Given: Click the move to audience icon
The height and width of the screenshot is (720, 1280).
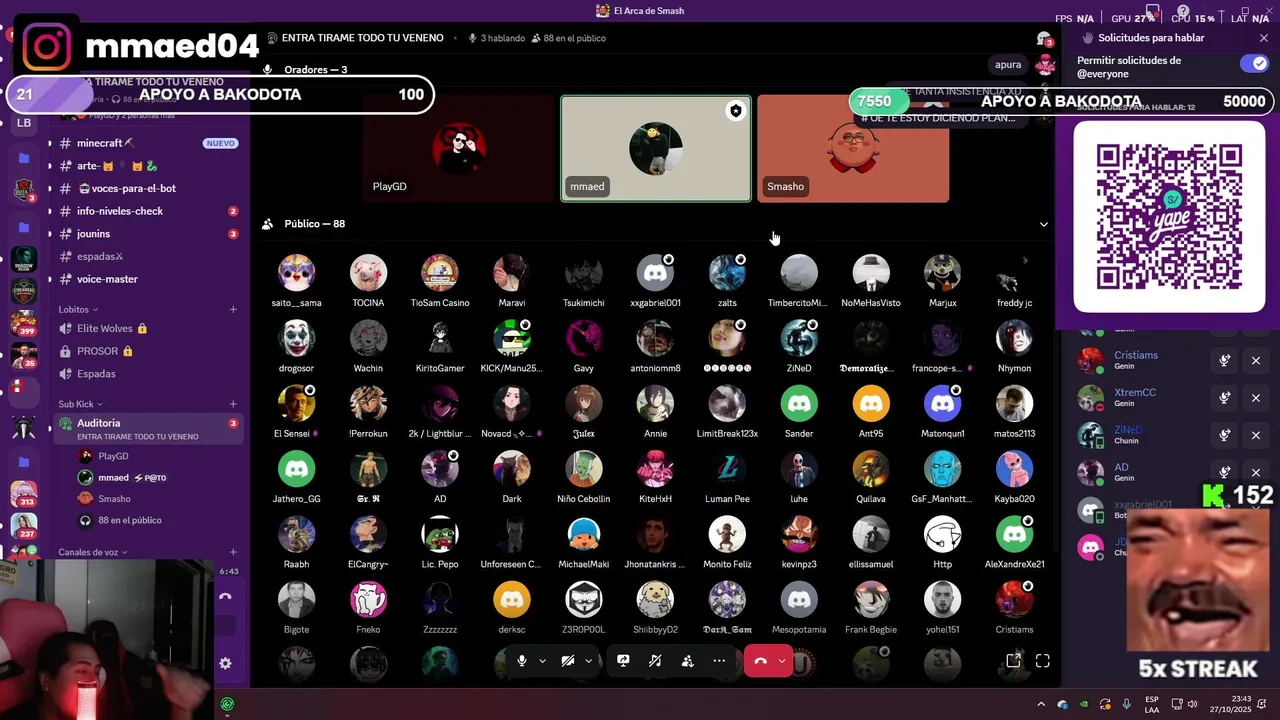Looking at the screenshot, I should [687, 661].
